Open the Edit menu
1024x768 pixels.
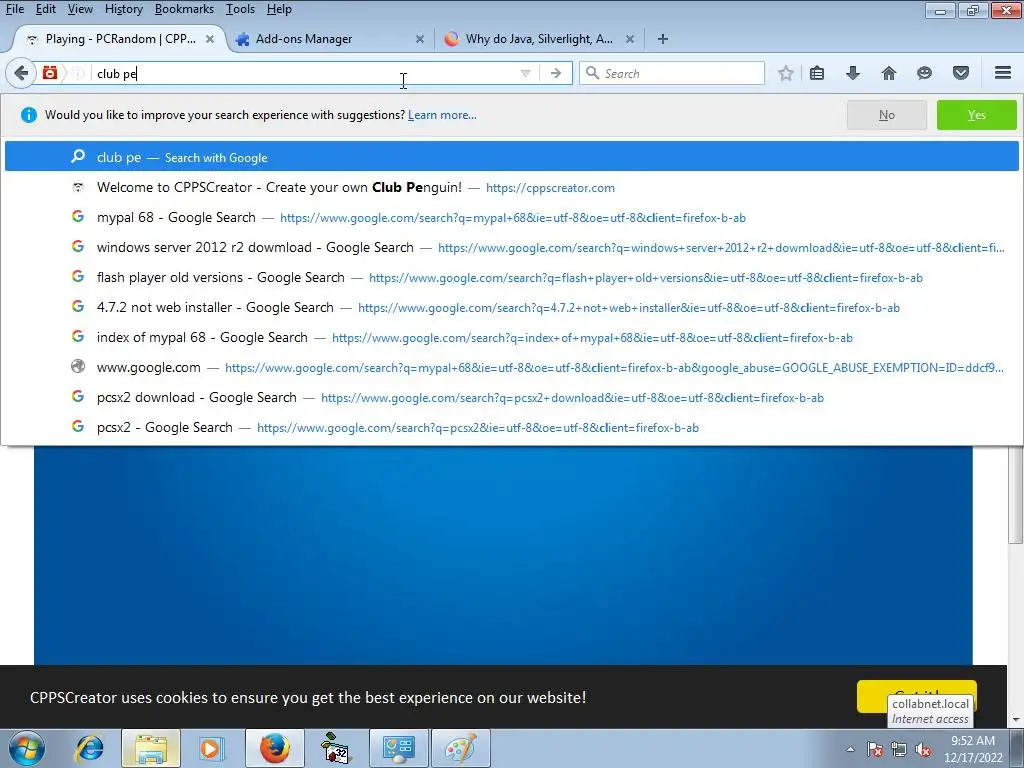pyautogui.click(x=46, y=9)
